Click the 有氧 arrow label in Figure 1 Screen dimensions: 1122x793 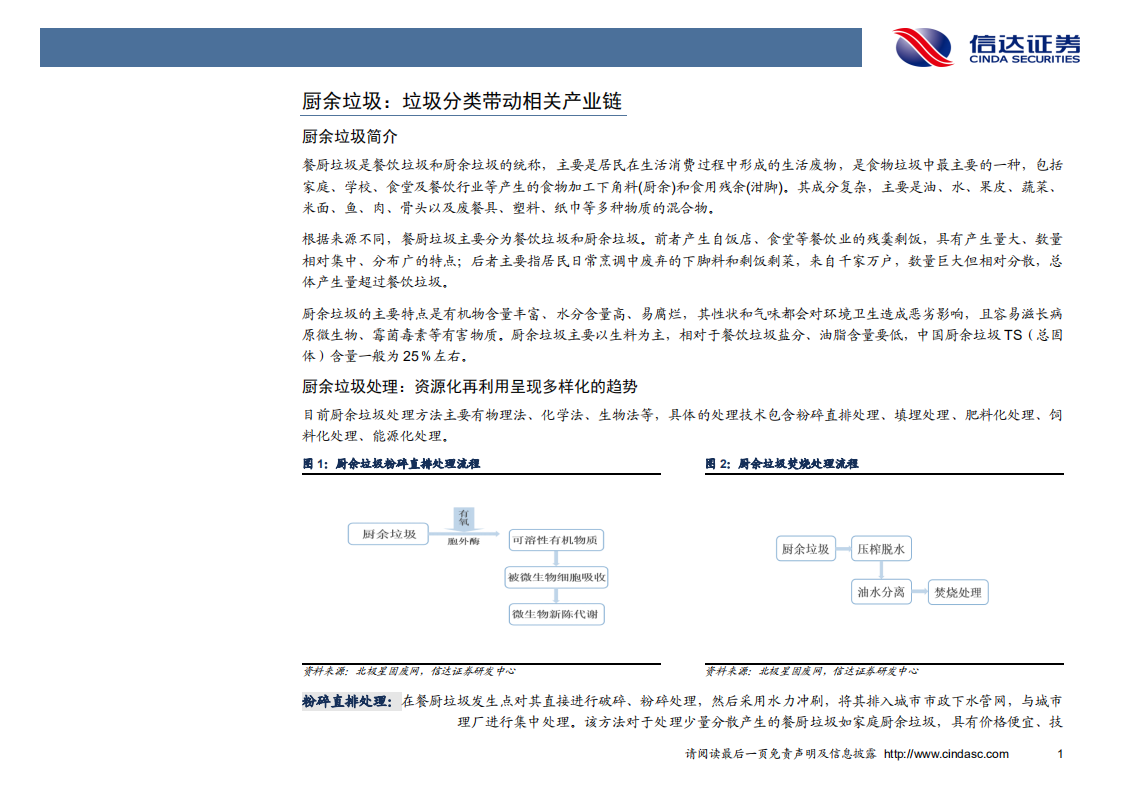tap(466, 517)
